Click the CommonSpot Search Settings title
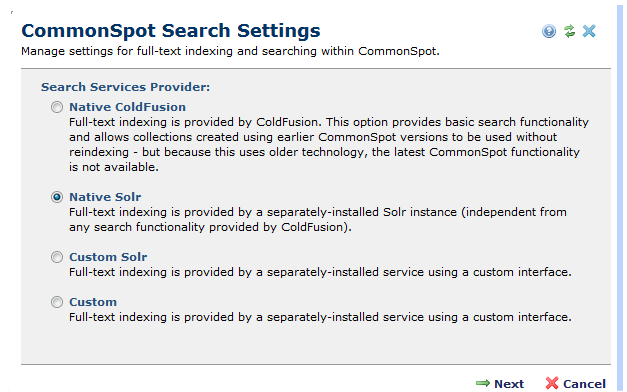This screenshot has height=392, width=627. tap(171, 30)
